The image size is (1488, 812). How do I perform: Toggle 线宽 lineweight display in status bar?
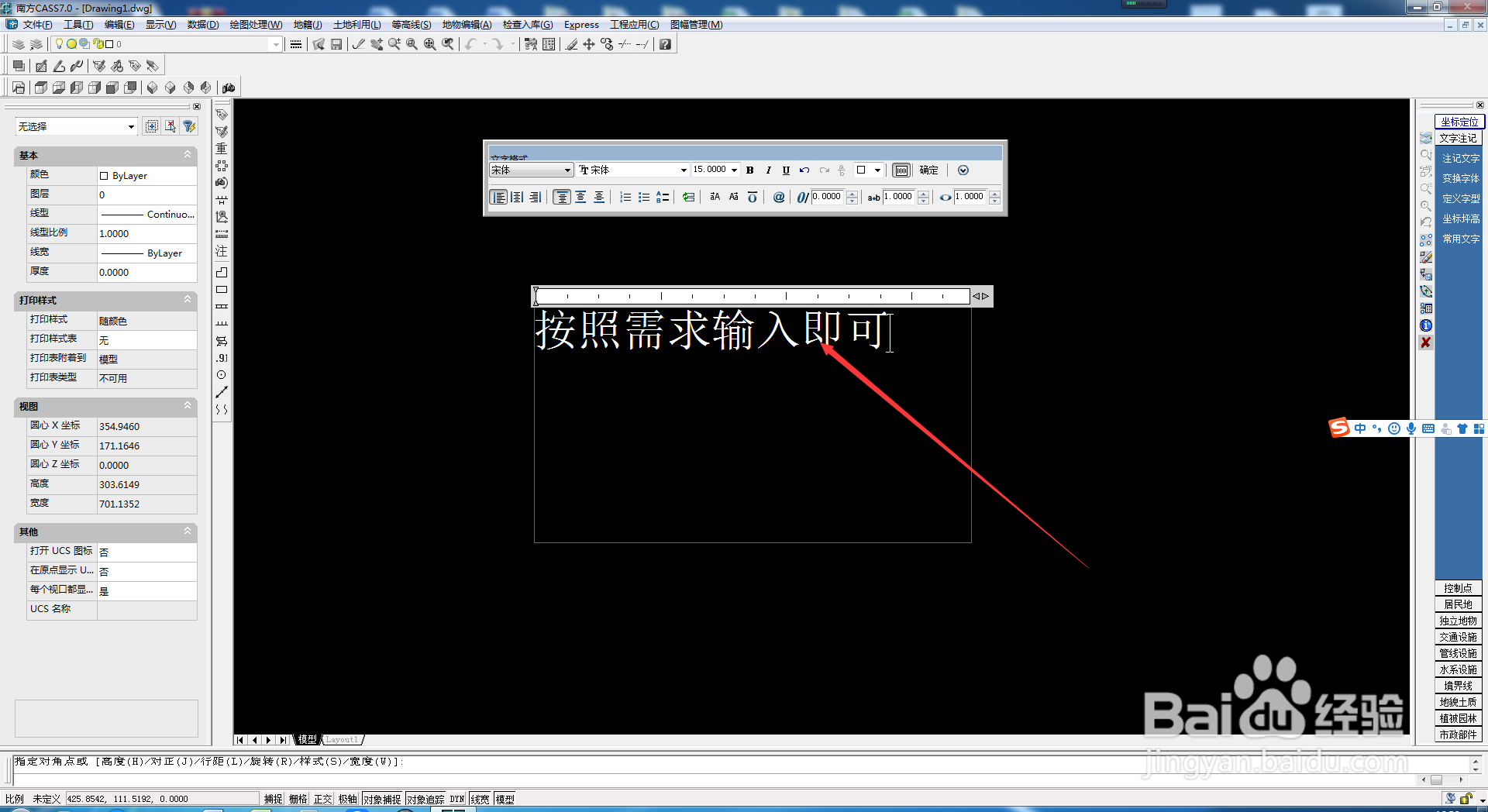[480, 799]
